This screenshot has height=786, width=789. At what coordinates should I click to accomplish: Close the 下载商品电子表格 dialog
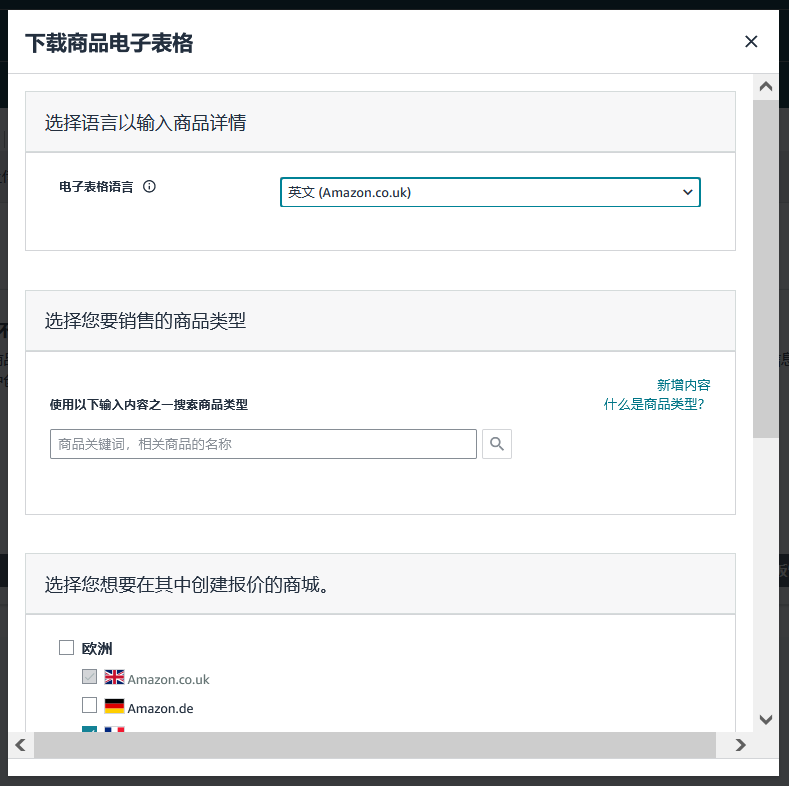point(751,41)
